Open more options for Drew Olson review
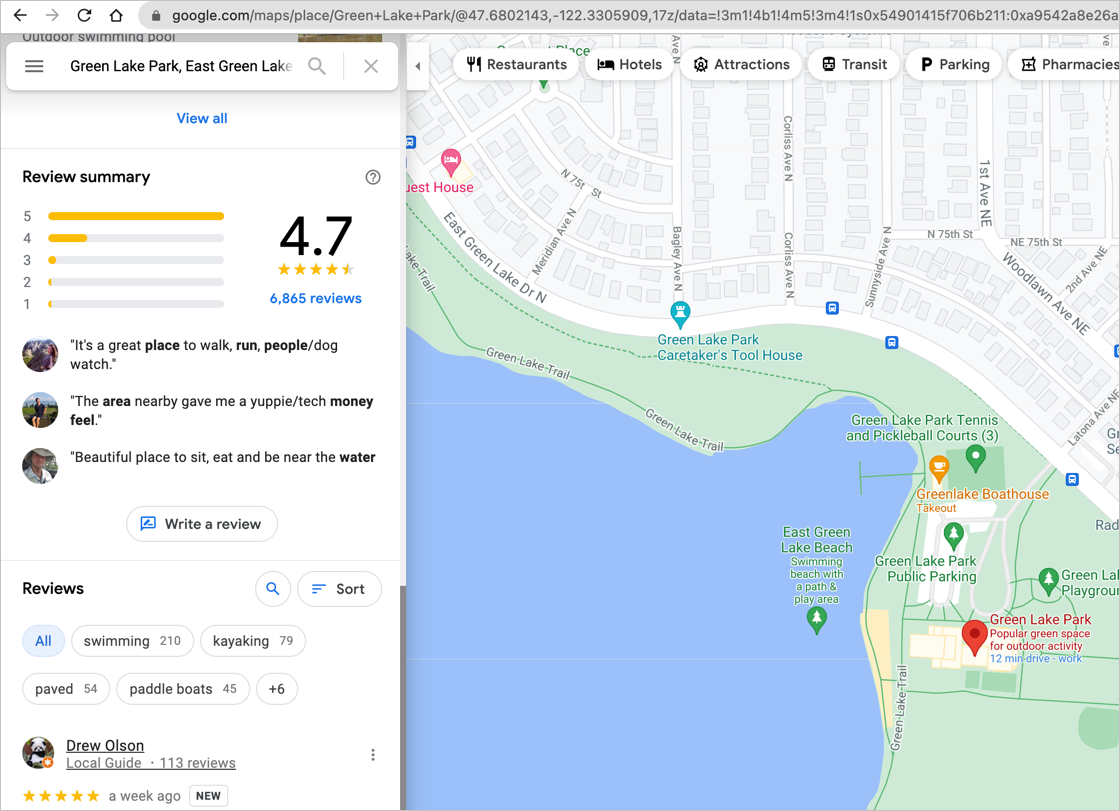Screen dimensions: 1120x811 tap(373, 755)
